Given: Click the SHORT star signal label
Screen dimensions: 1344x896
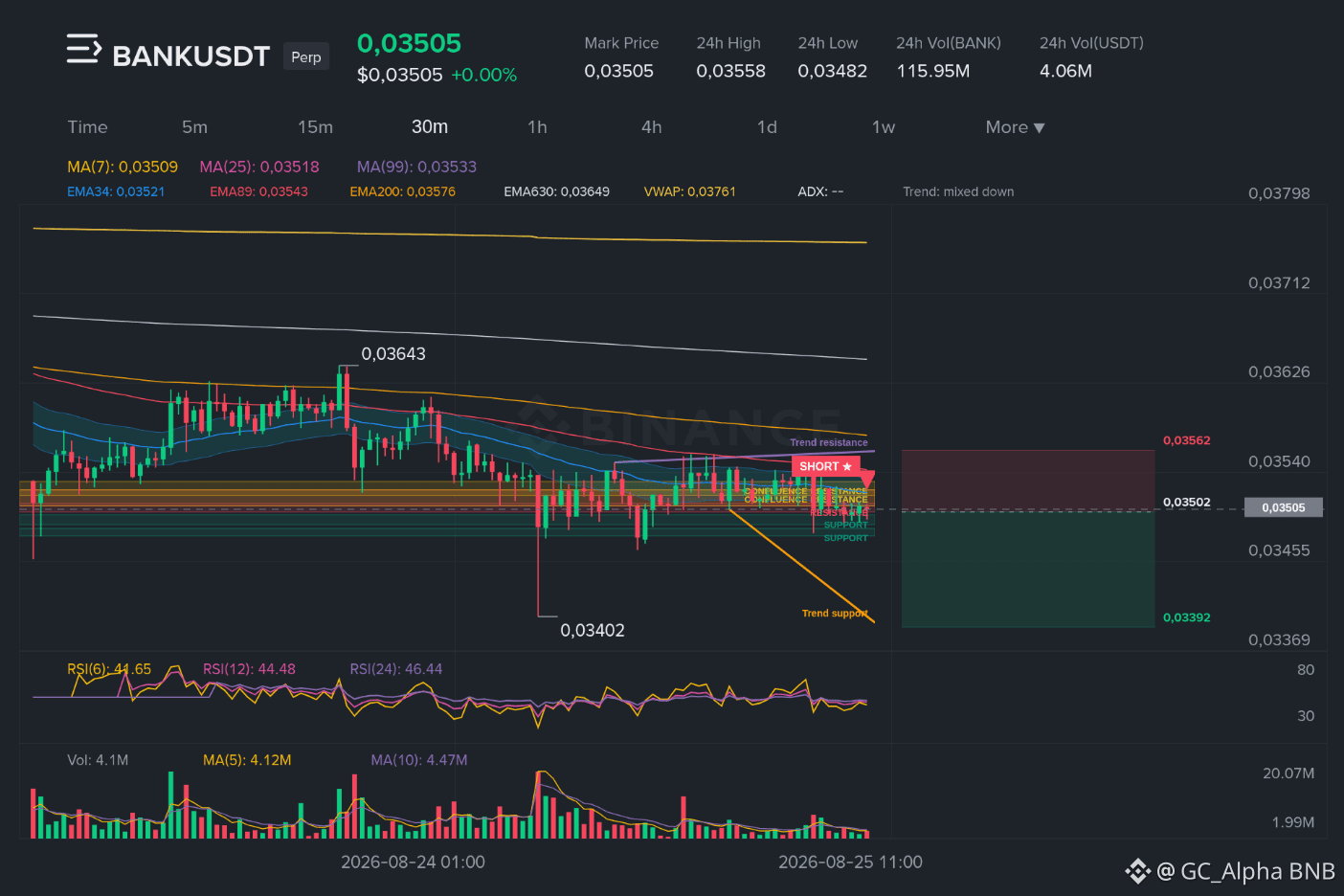Looking at the screenshot, I should [825, 466].
